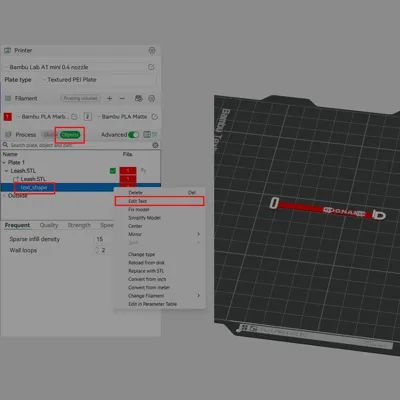Edit the Bambu Lab A1 mini printer preset
The height and width of the screenshot is (400, 400).
(x=151, y=67)
